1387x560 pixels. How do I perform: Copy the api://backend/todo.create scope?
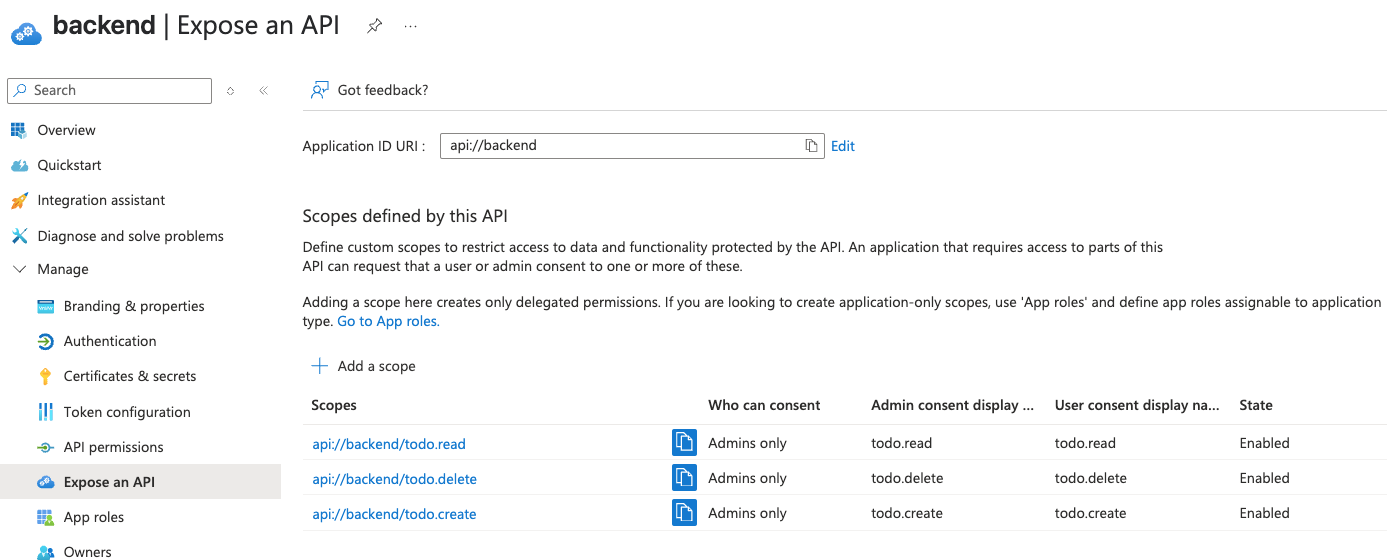coord(684,513)
